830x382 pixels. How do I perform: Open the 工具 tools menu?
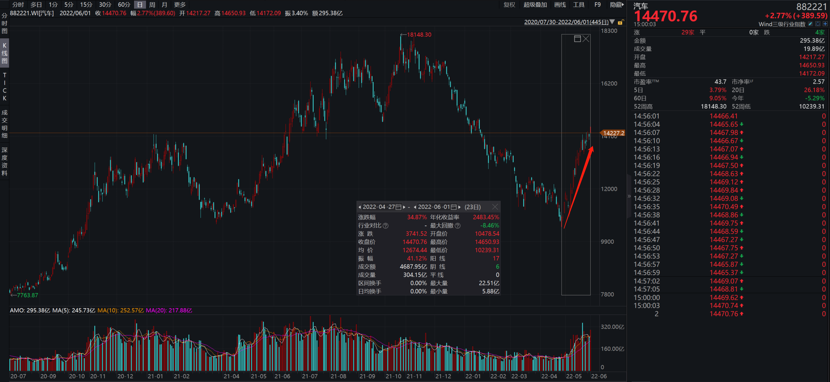(x=579, y=4)
